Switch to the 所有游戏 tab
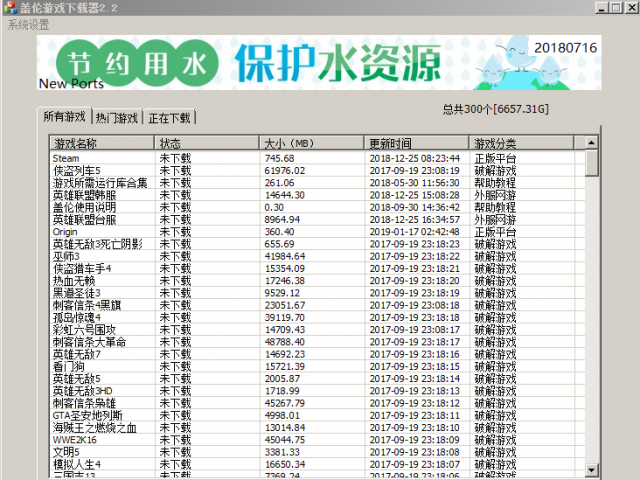Viewport: 640px width, 480px height. (x=64, y=117)
